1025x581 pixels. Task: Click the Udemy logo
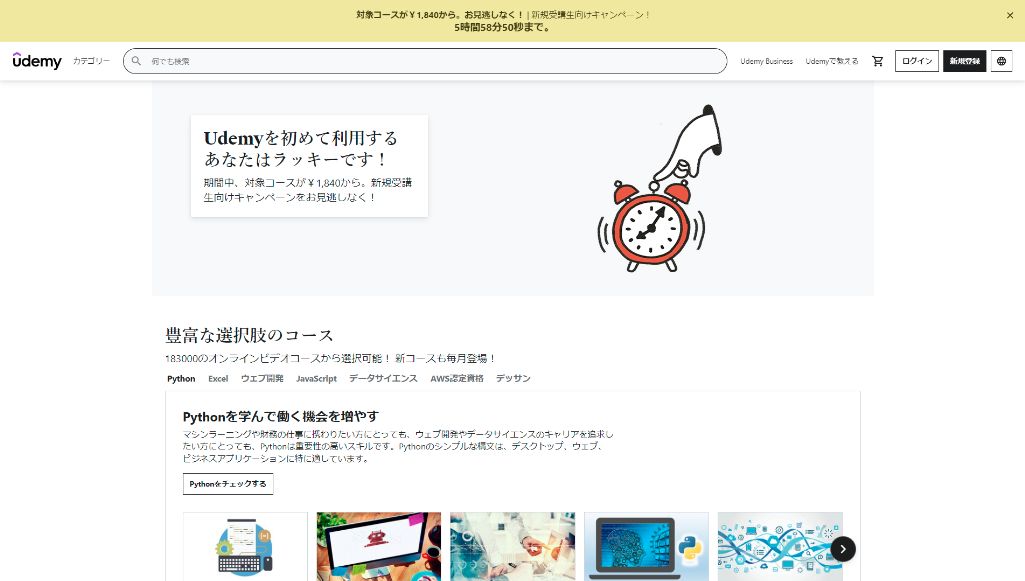point(37,61)
